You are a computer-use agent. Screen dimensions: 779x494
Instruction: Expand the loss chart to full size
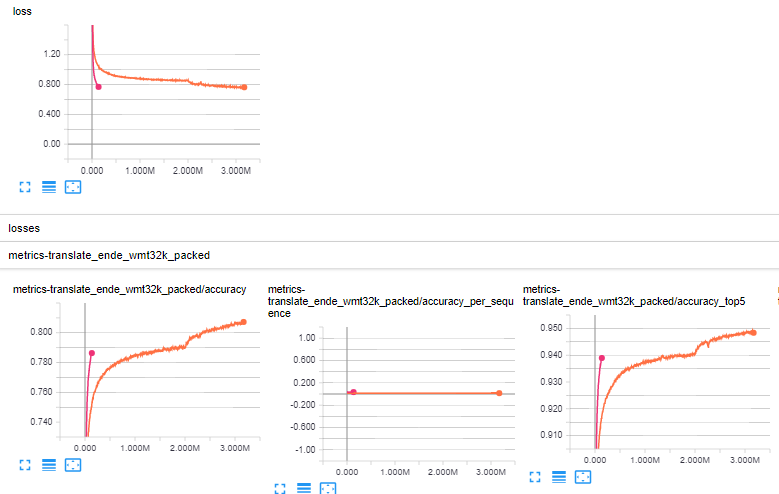(x=25, y=187)
